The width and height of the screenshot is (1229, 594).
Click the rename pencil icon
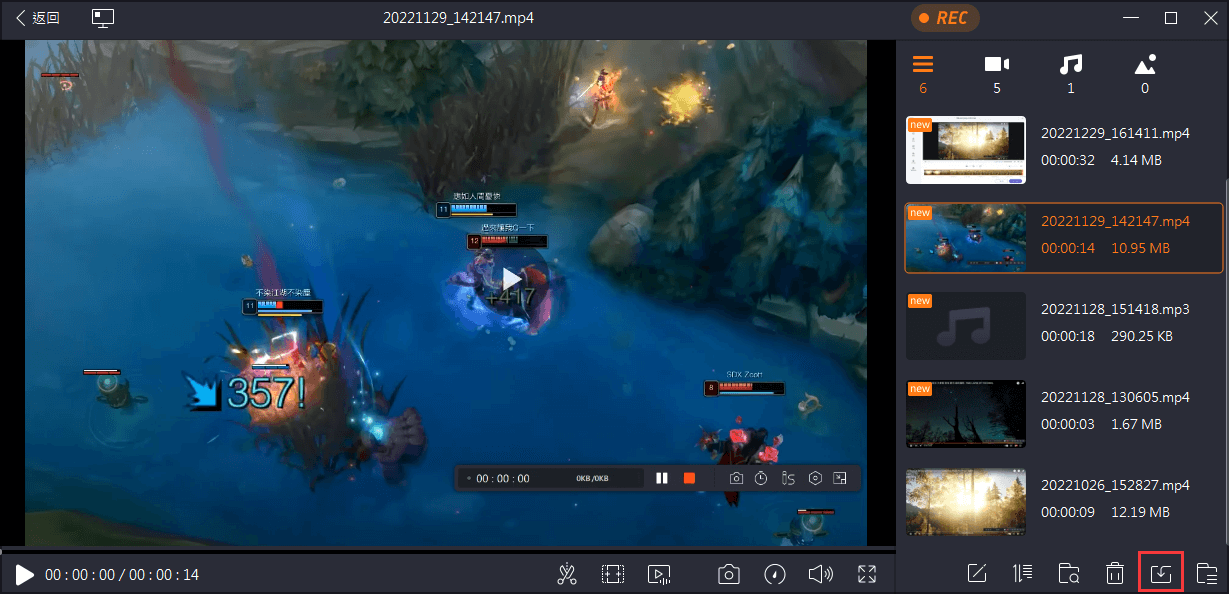click(977, 574)
